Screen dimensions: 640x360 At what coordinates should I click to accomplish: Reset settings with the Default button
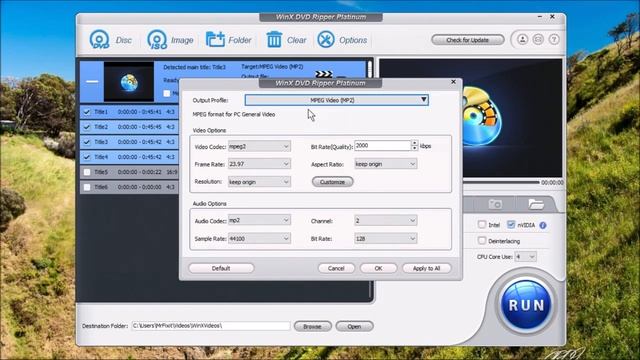221,268
